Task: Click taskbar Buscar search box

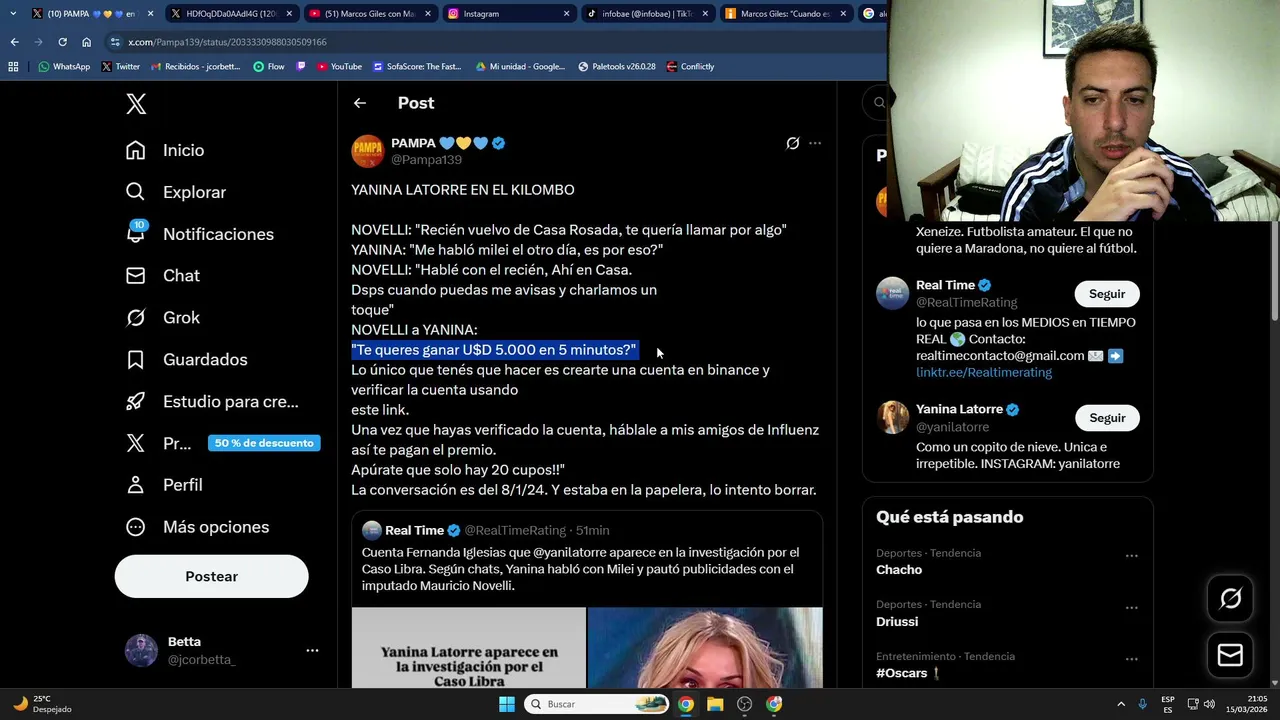Action: [x=596, y=704]
